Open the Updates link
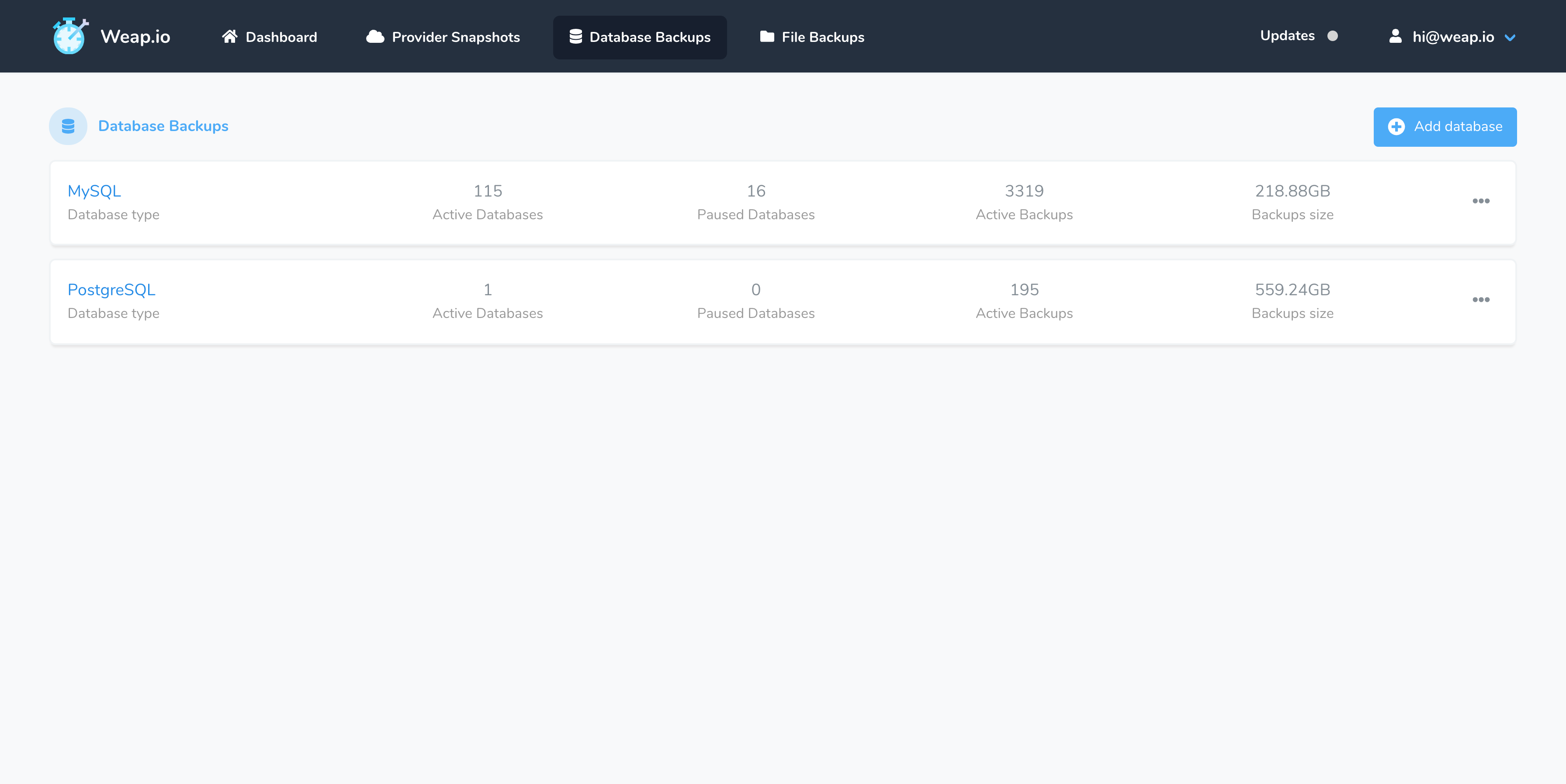Image resolution: width=1566 pixels, height=784 pixels. point(1287,36)
